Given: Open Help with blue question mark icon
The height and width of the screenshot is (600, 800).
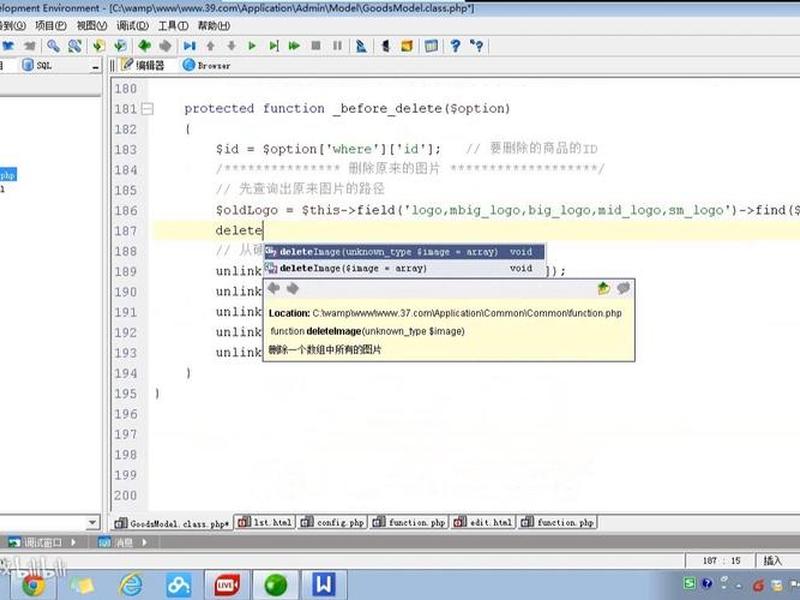Looking at the screenshot, I should tap(455, 46).
